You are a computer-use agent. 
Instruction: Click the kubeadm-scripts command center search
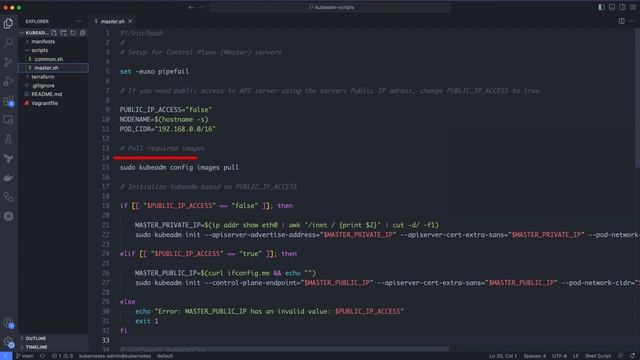(x=330, y=7)
